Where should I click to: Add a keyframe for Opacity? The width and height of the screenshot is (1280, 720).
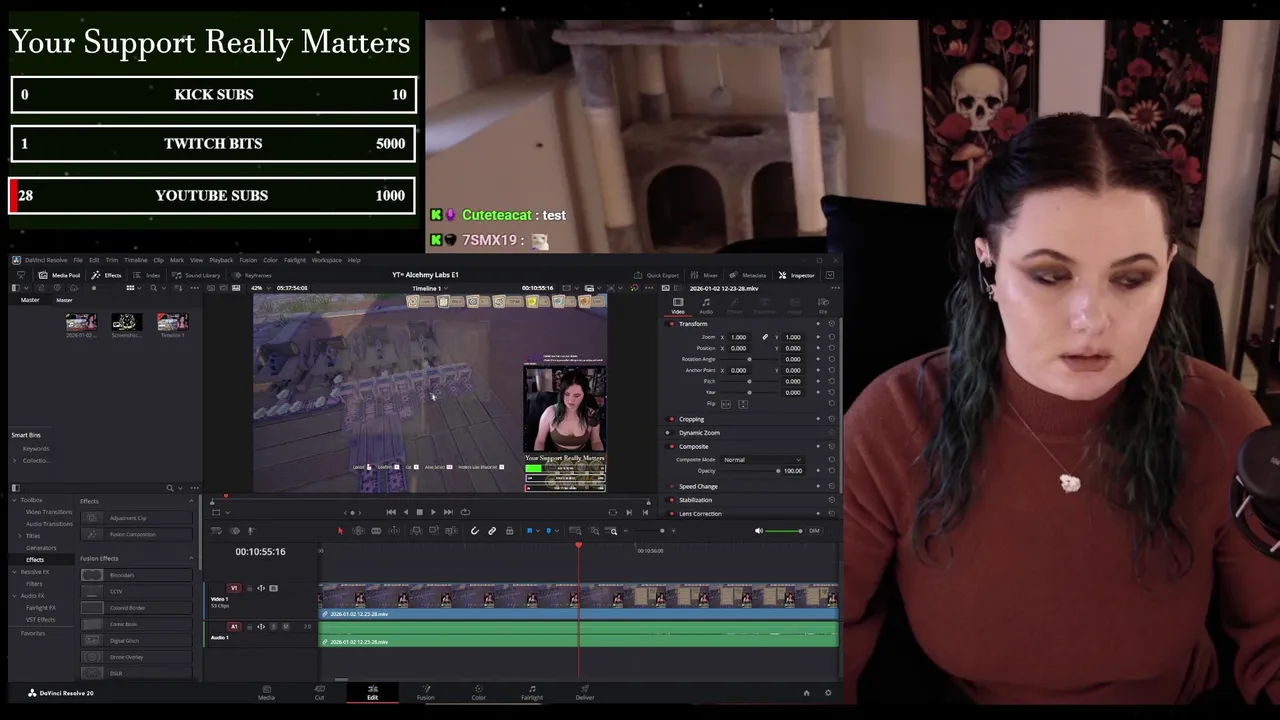pos(818,471)
